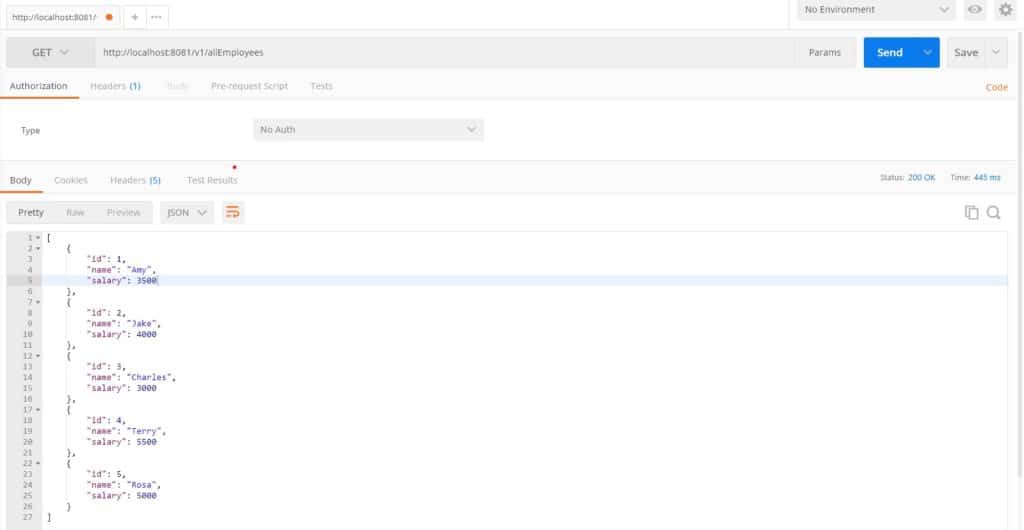The height and width of the screenshot is (530, 1024).
Task: Add a new tab with plus icon
Action: [136, 16]
